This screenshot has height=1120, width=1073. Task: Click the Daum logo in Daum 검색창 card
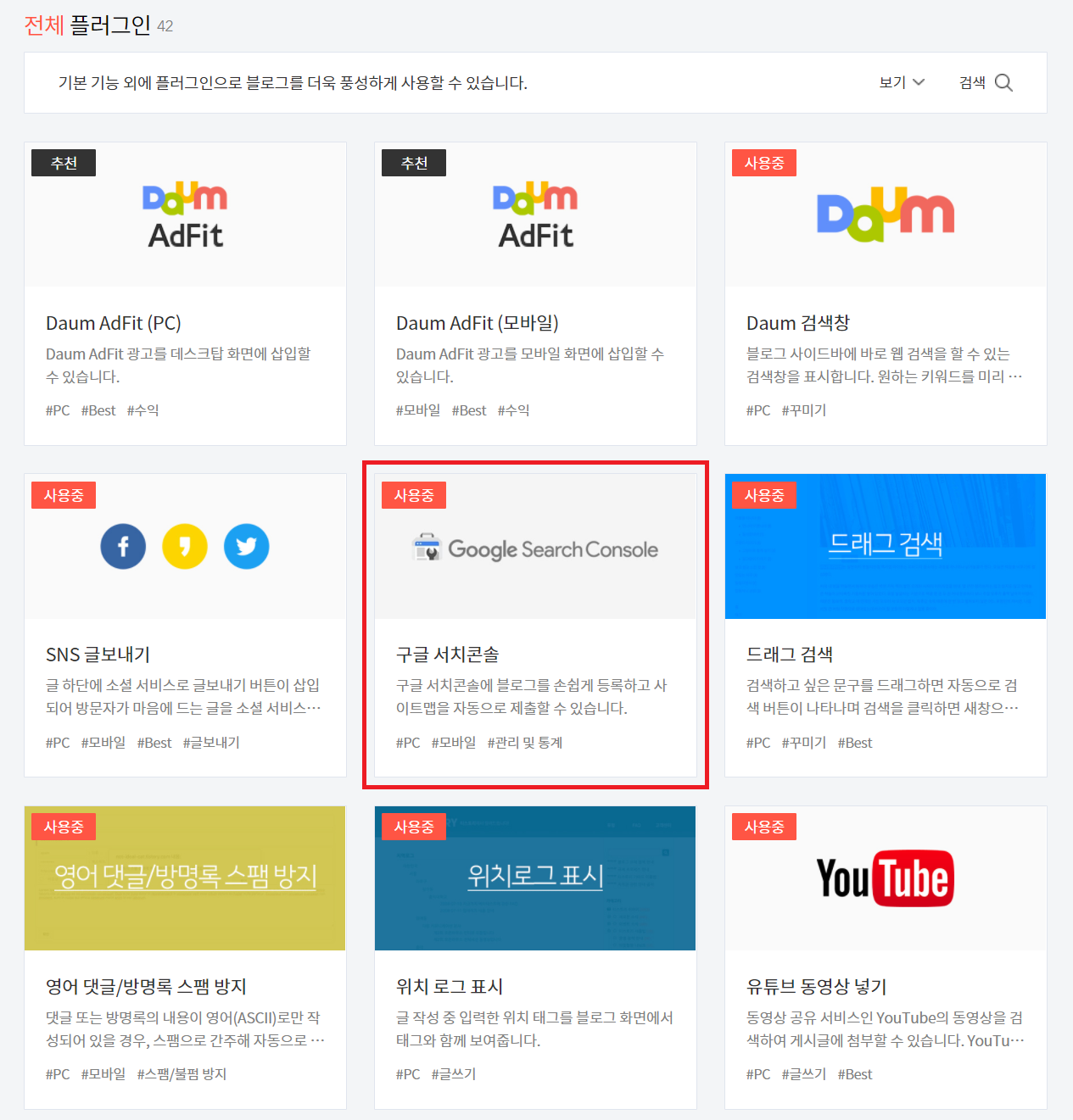pyautogui.click(x=886, y=215)
